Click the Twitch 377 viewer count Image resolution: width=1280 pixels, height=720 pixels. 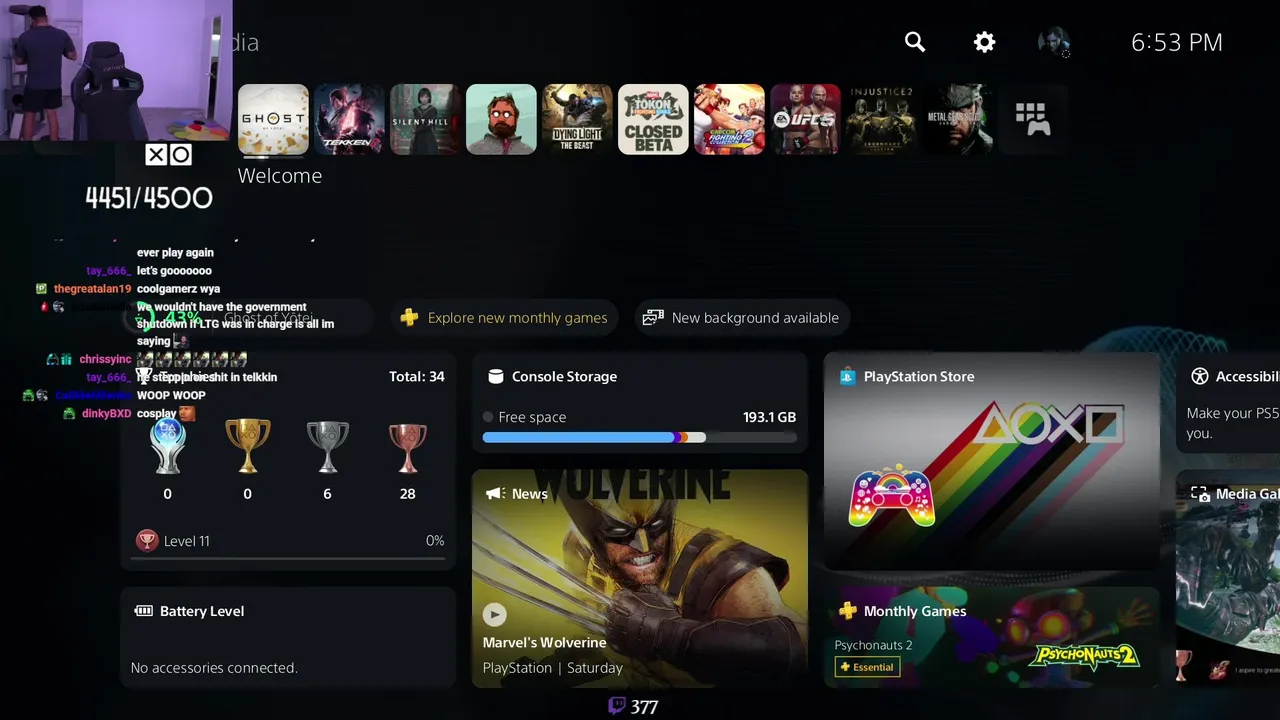coord(634,706)
